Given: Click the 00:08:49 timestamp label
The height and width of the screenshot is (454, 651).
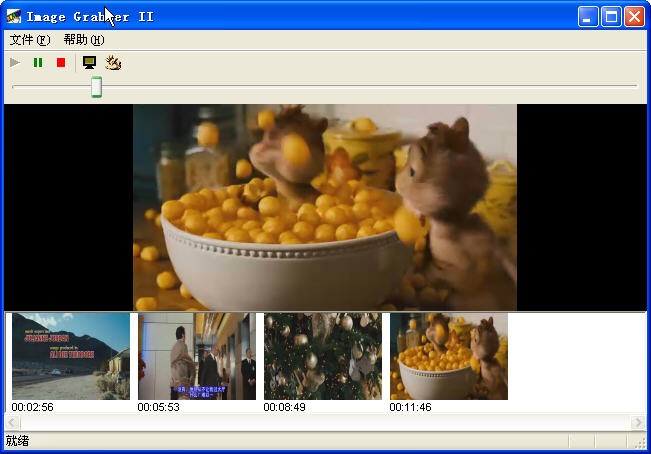Looking at the screenshot, I should click(284, 407).
